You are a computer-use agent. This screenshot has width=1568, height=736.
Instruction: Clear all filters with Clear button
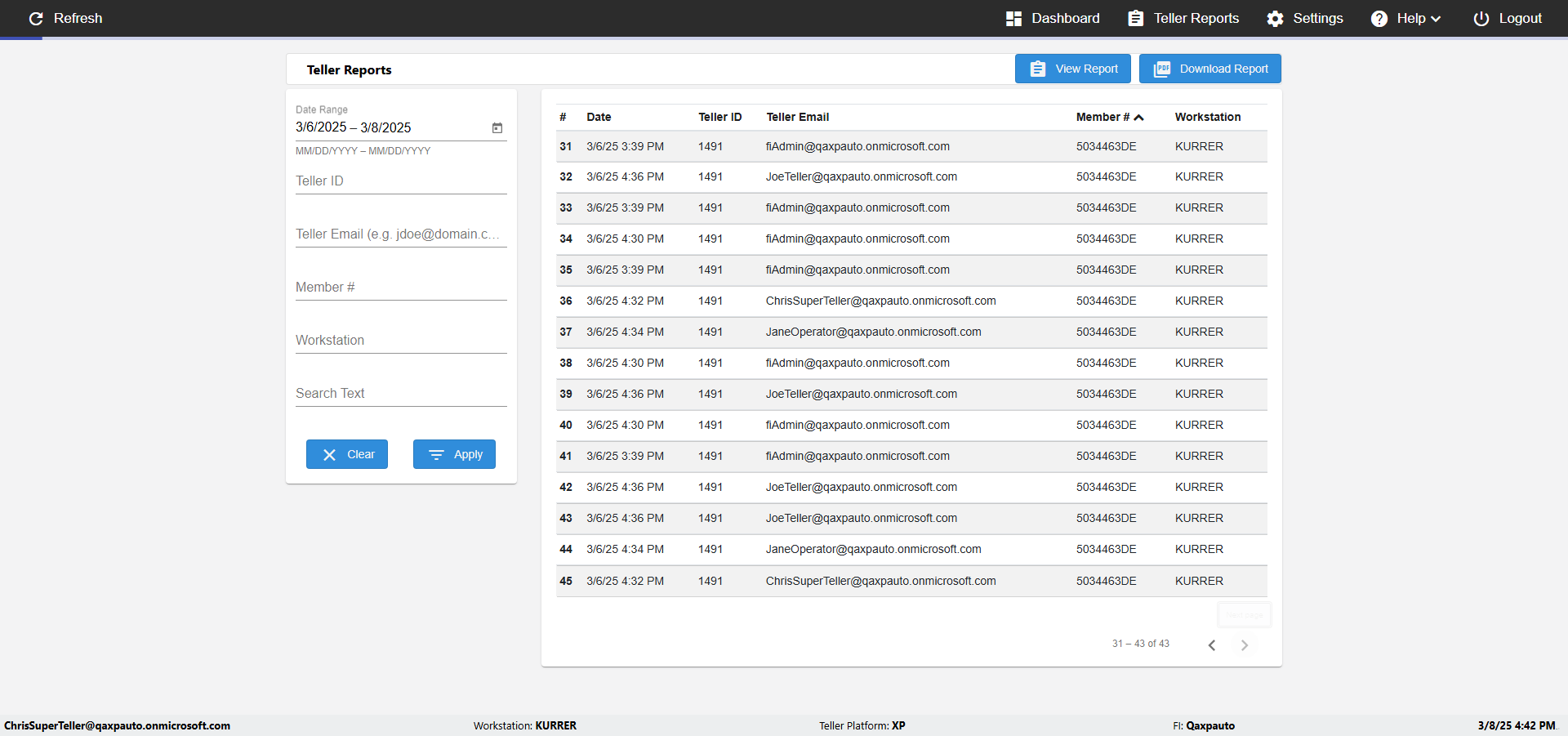pyautogui.click(x=347, y=454)
